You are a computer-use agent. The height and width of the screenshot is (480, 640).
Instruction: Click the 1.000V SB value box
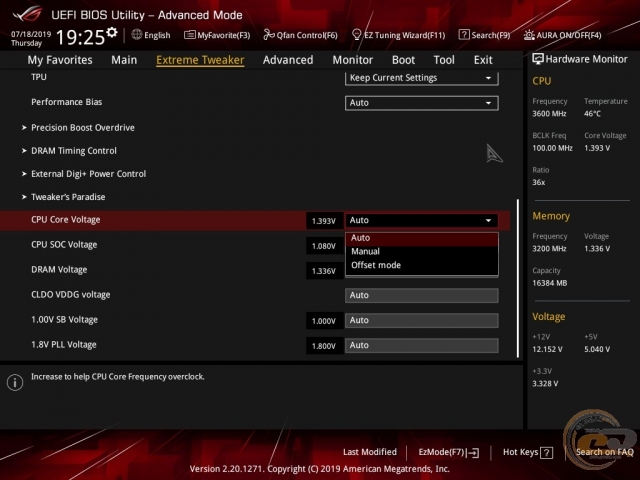click(324, 321)
